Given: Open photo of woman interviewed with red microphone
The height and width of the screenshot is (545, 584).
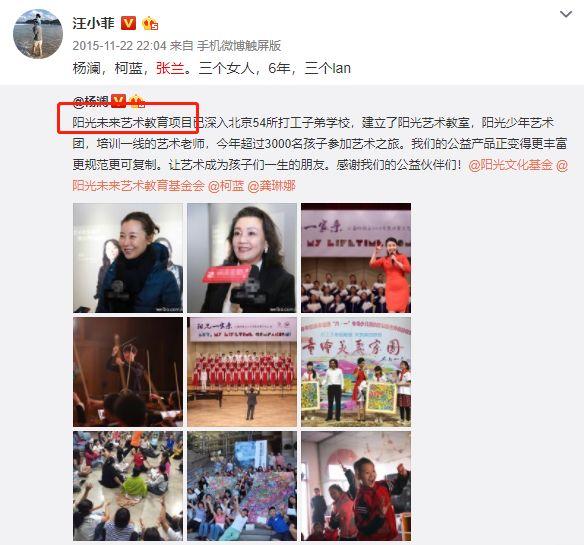Looking at the screenshot, I should (242, 258).
